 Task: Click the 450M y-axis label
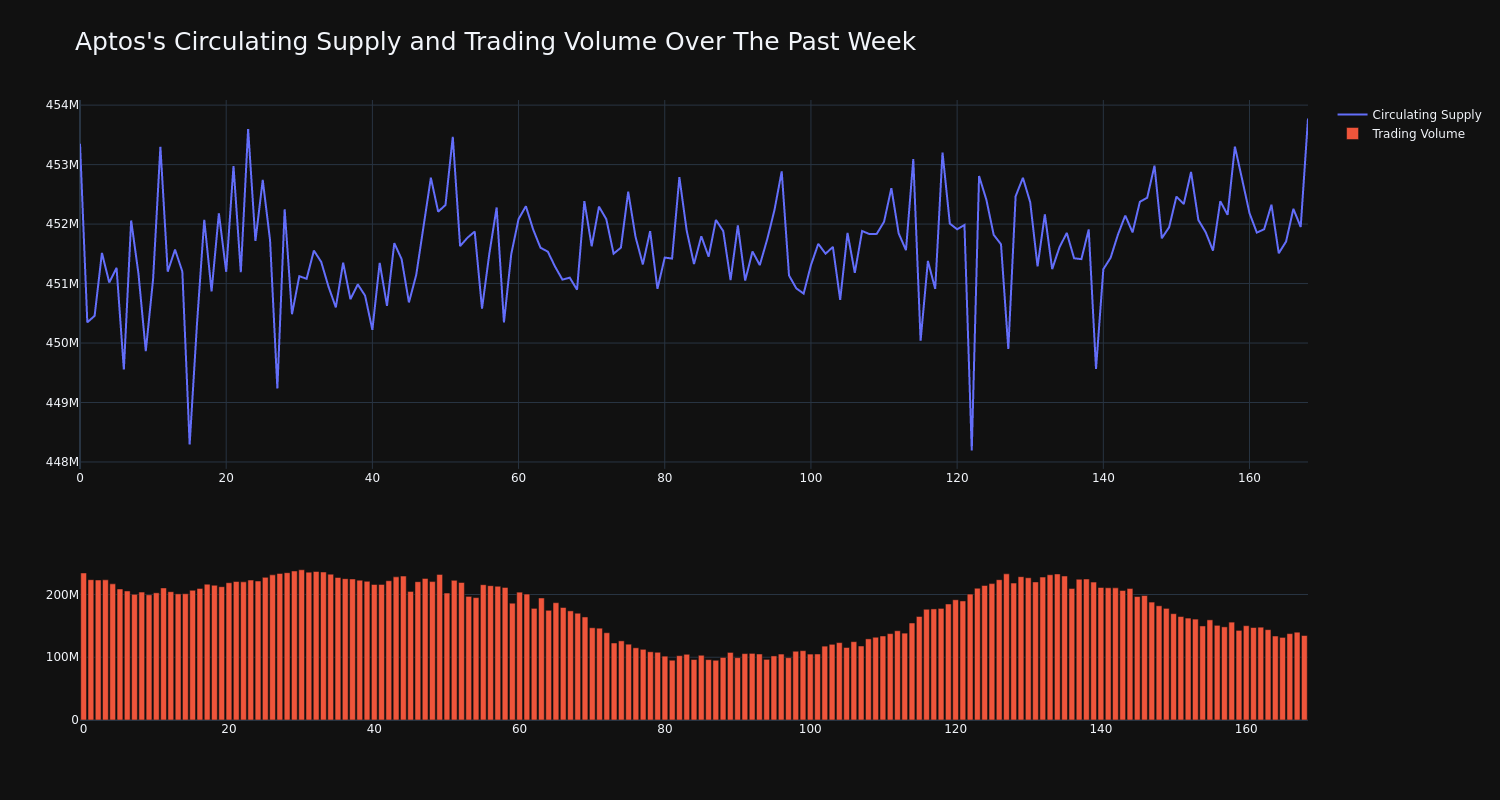tap(62, 343)
